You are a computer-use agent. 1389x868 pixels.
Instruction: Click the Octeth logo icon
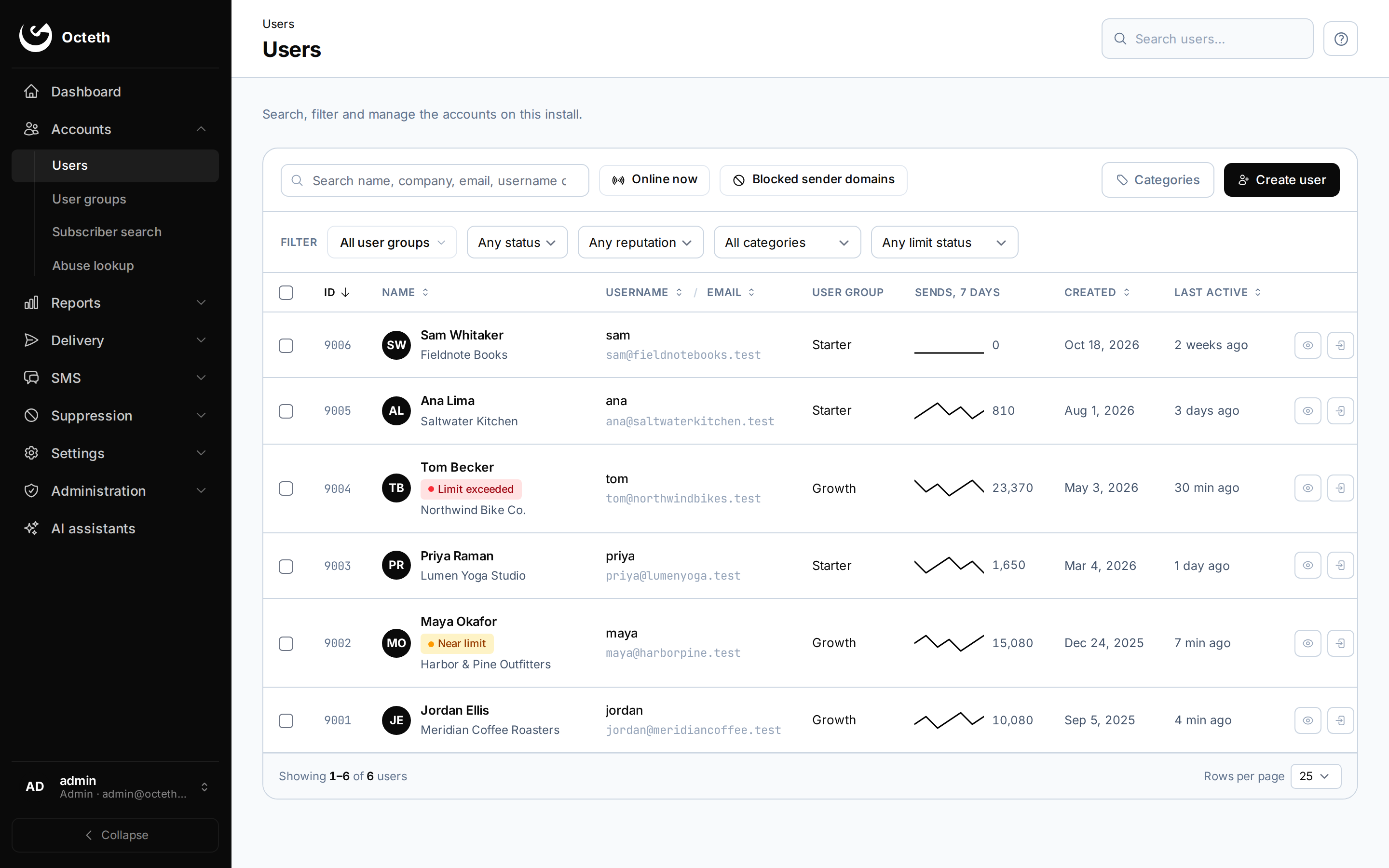[x=36, y=37]
